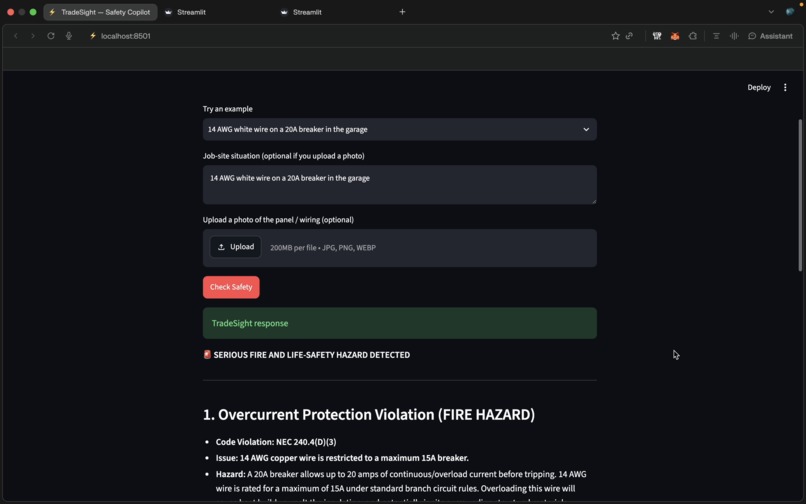The width and height of the screenshot is (806, 504).
Task: Go forward using the browser forward arrow
Action: pos(33,36)
